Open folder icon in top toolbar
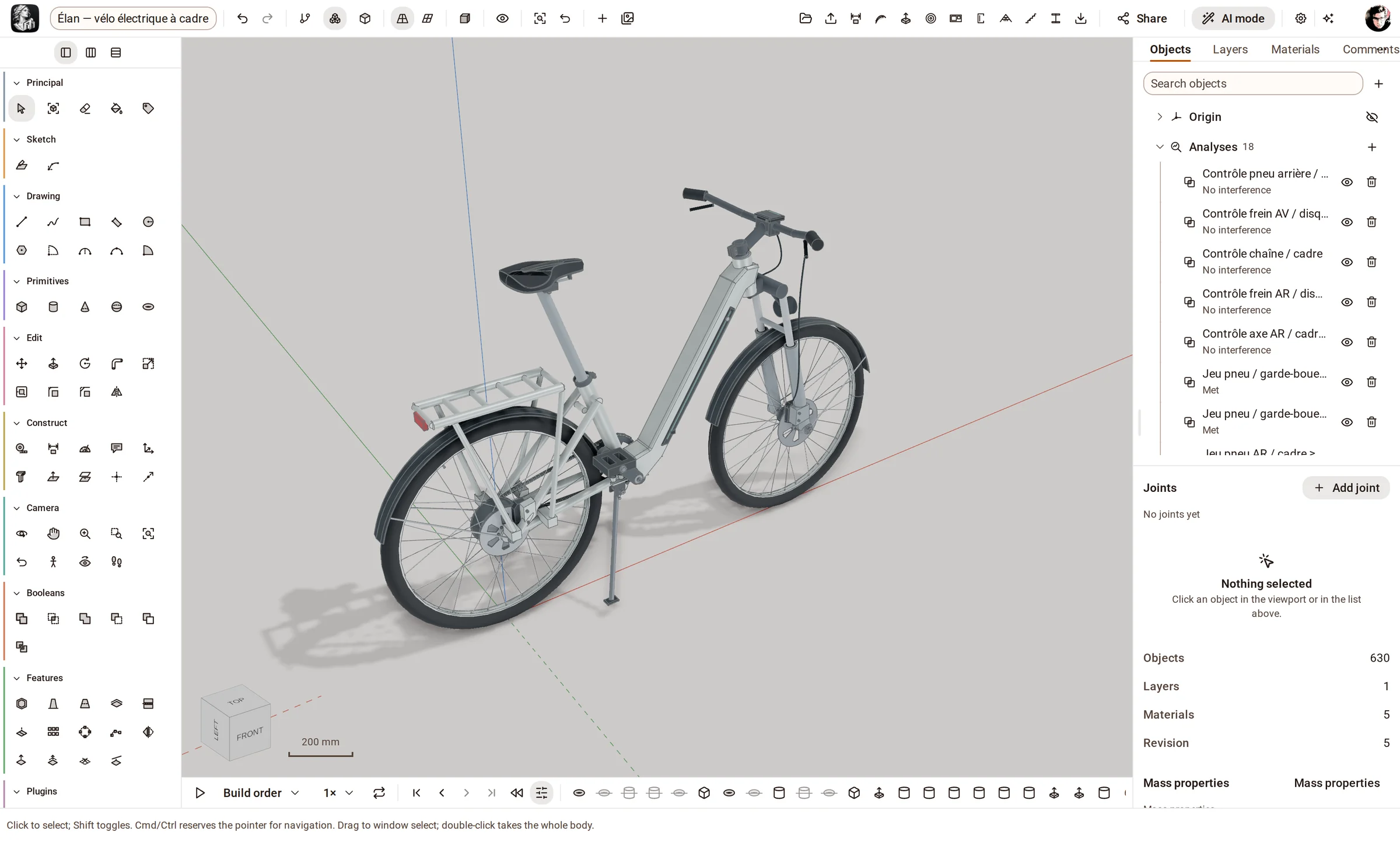This screenshot has height=842, width=1400. [806, 19]
